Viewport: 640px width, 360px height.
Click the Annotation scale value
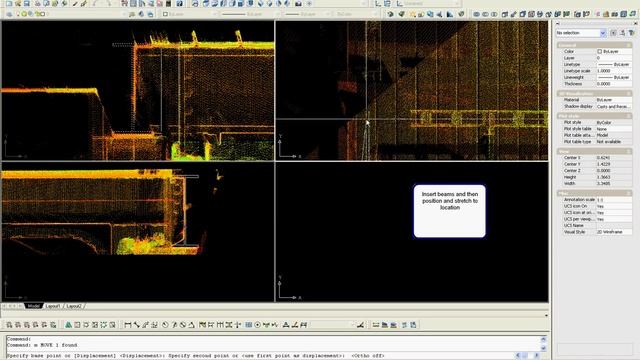tap(613, 200)
